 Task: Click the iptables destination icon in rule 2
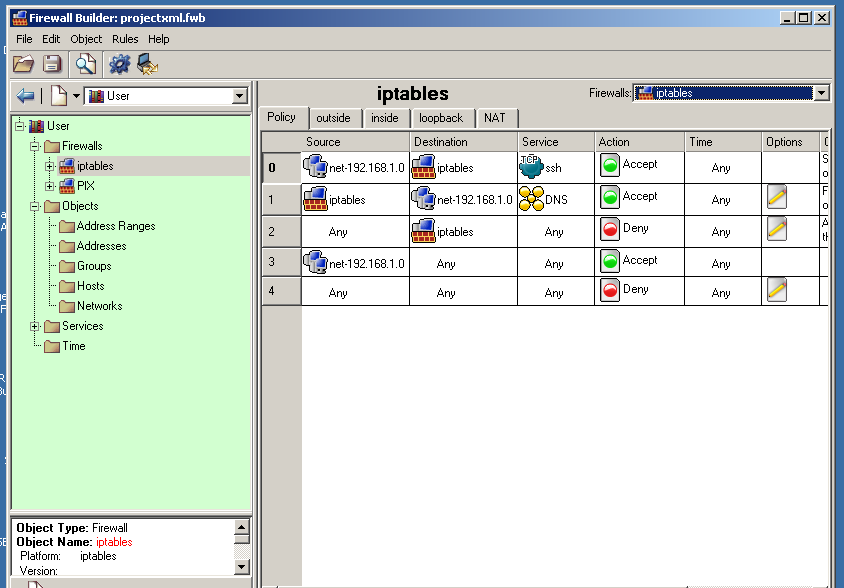click(x=424, y=230)
